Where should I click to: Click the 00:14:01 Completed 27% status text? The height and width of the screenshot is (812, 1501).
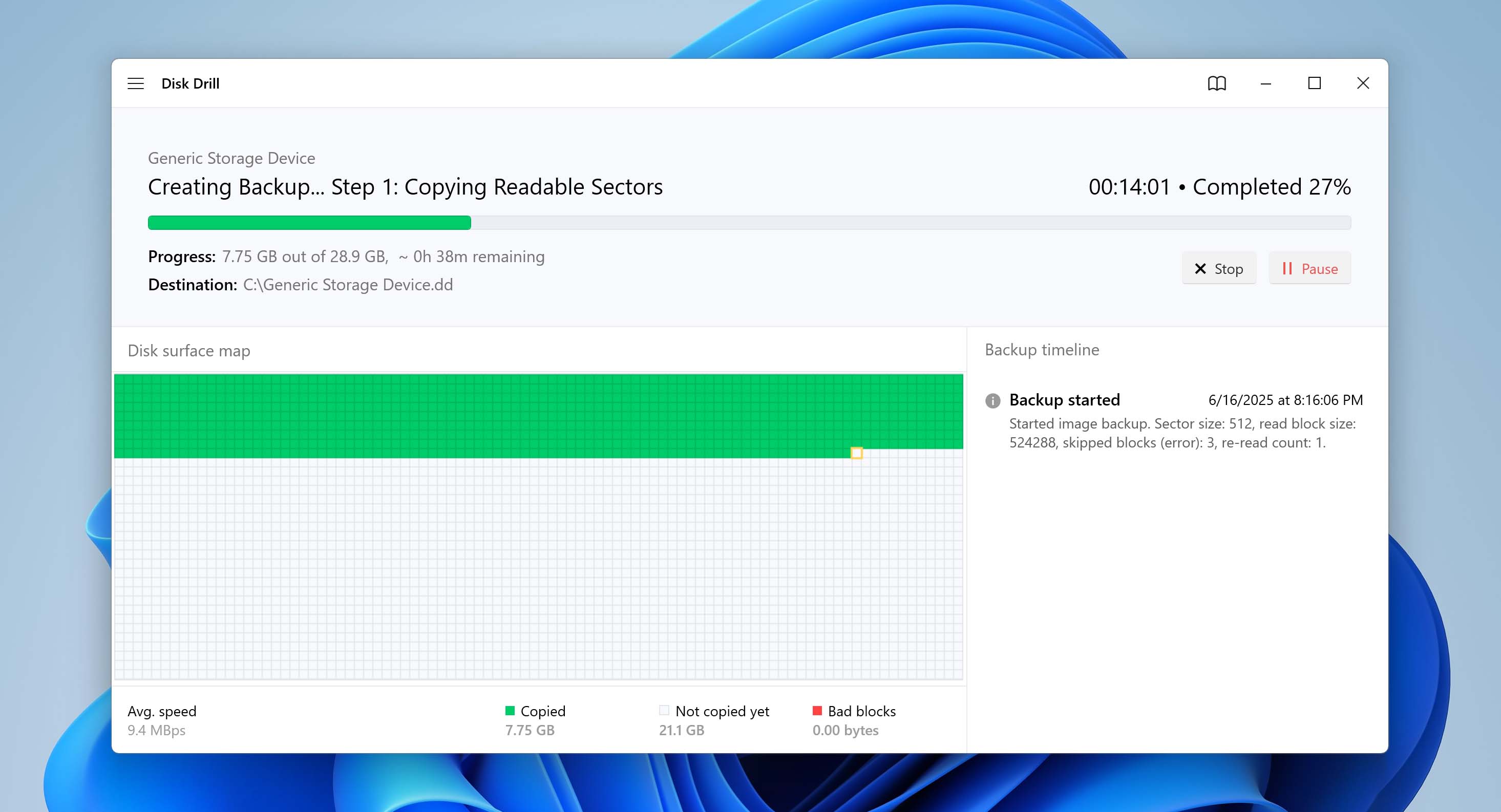(x=1219, y=187)
